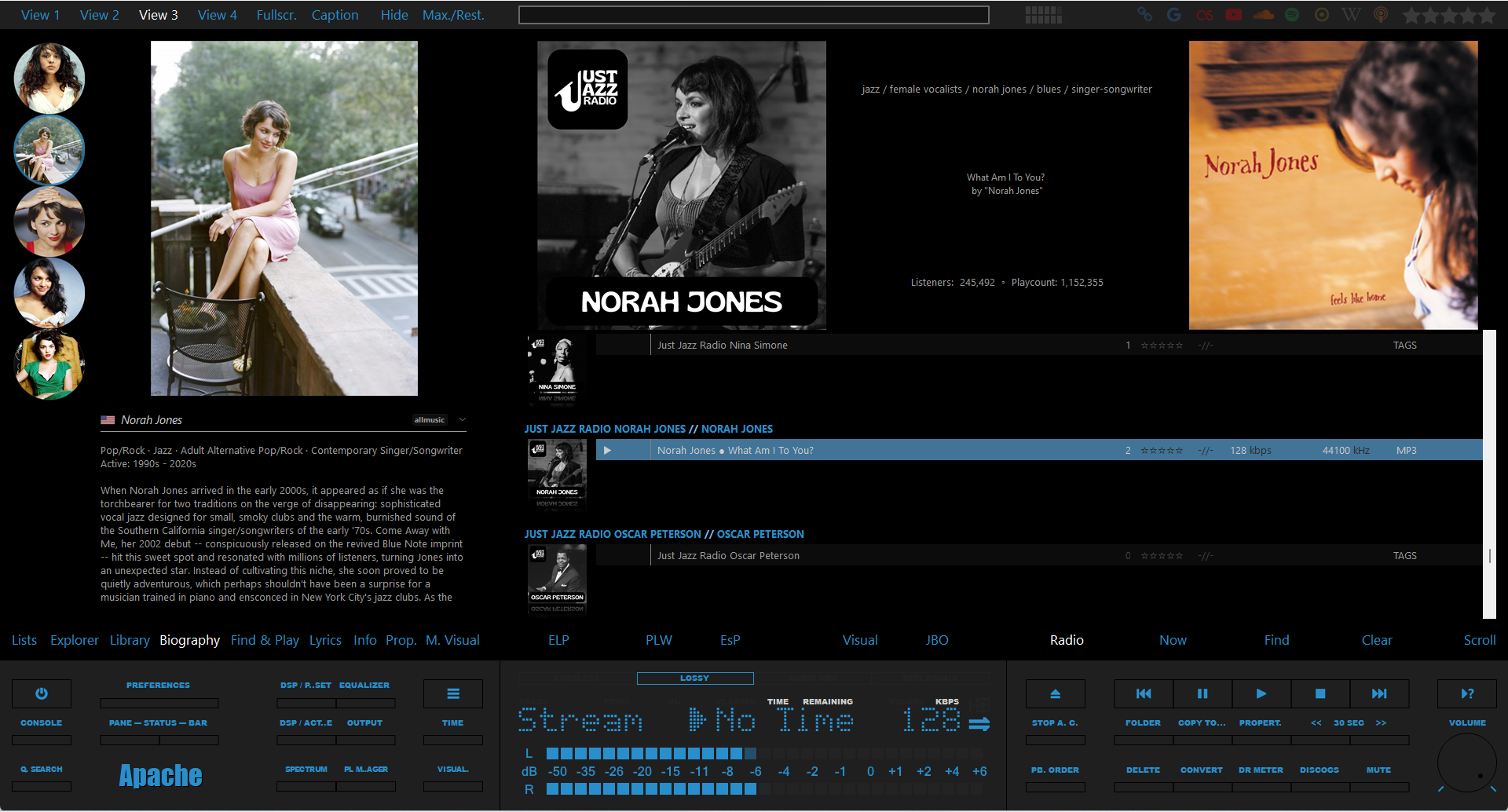This screenshot has width=1508, height=812.
Task: Toggle DSP / ACT..E button
Action: tap(306, 722)
